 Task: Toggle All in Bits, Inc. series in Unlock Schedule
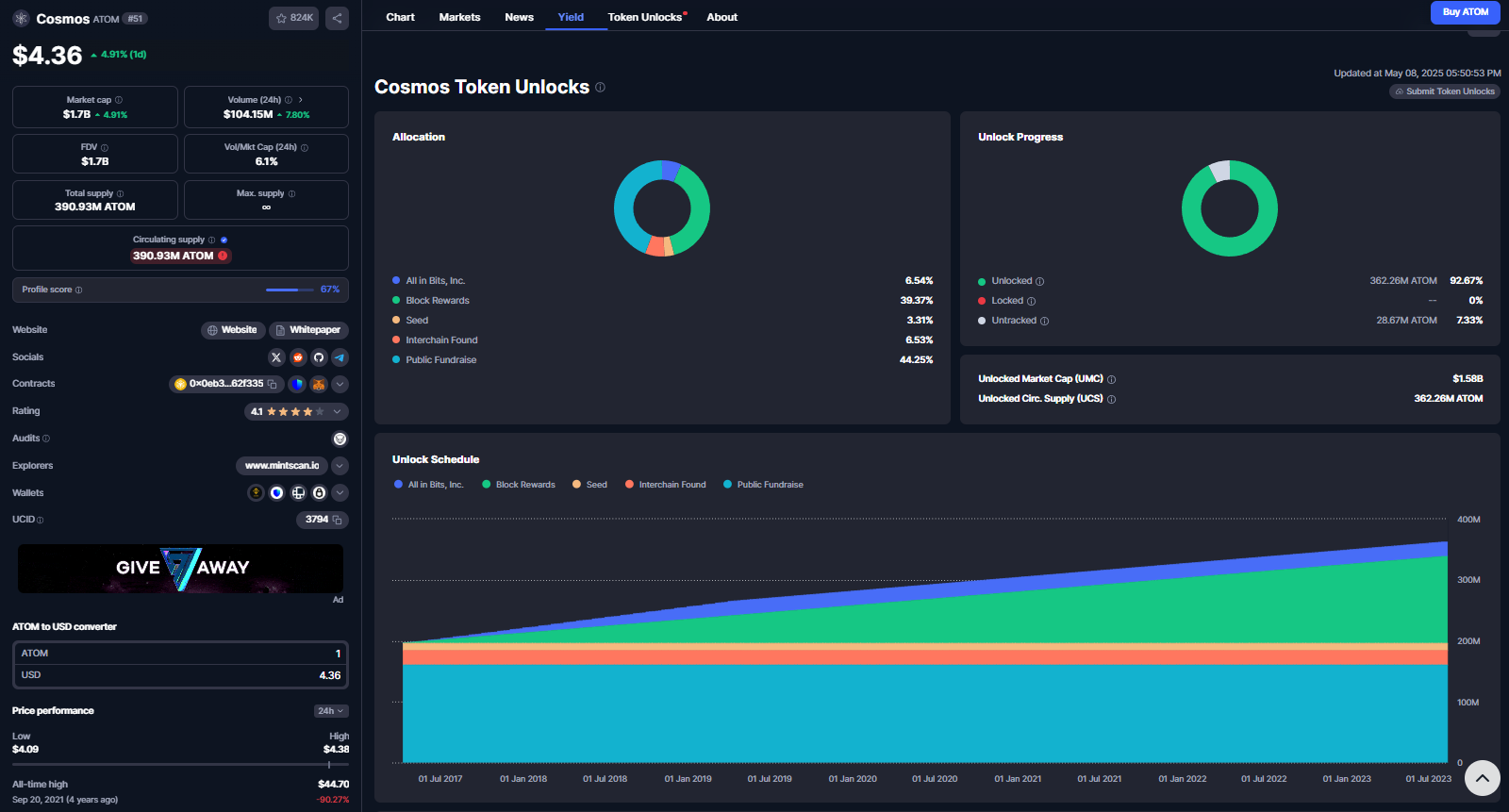tap(429, 485)
